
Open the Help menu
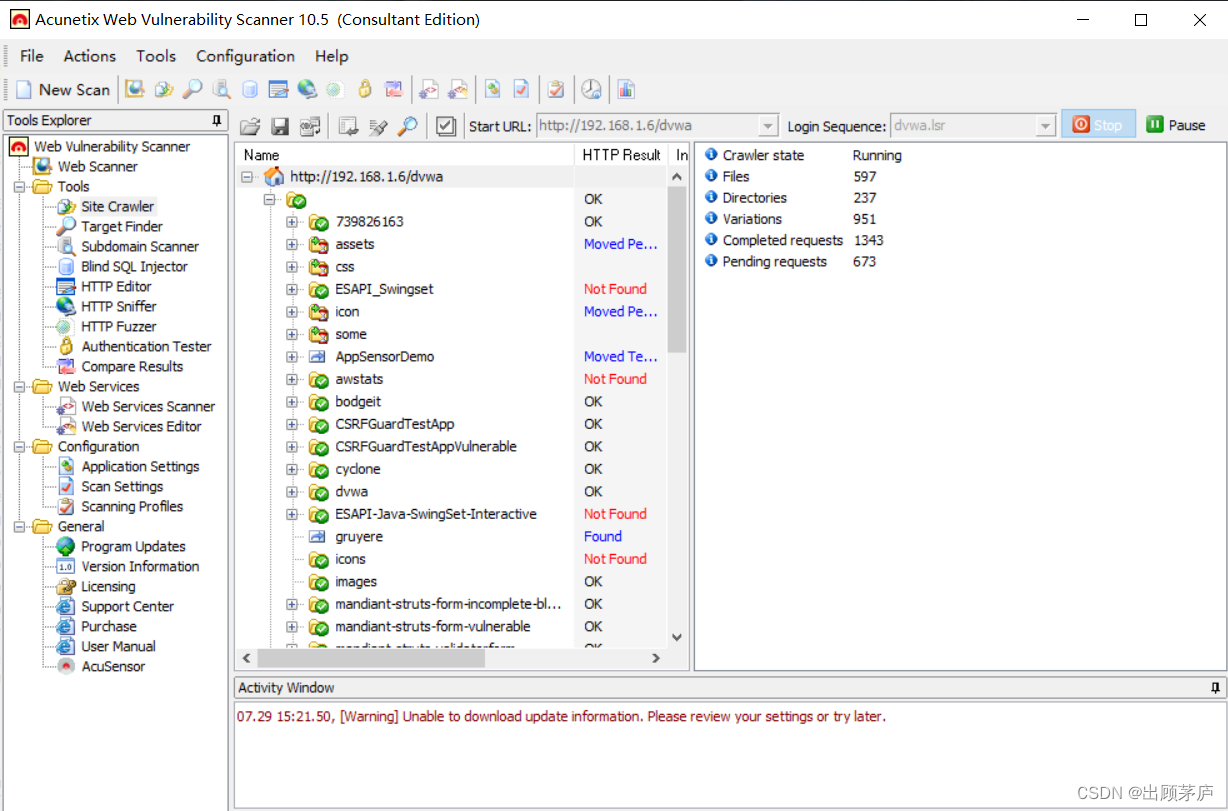point(332,56)
